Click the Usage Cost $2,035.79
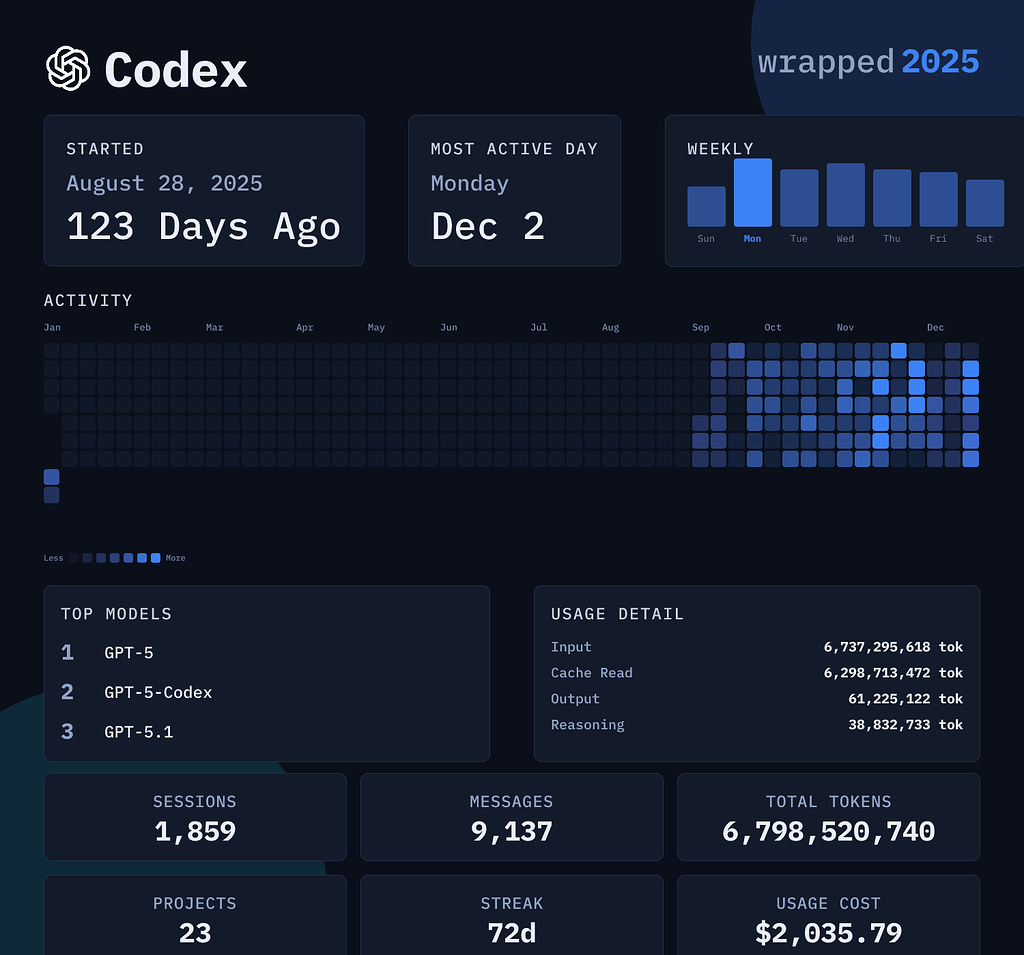 829,933
